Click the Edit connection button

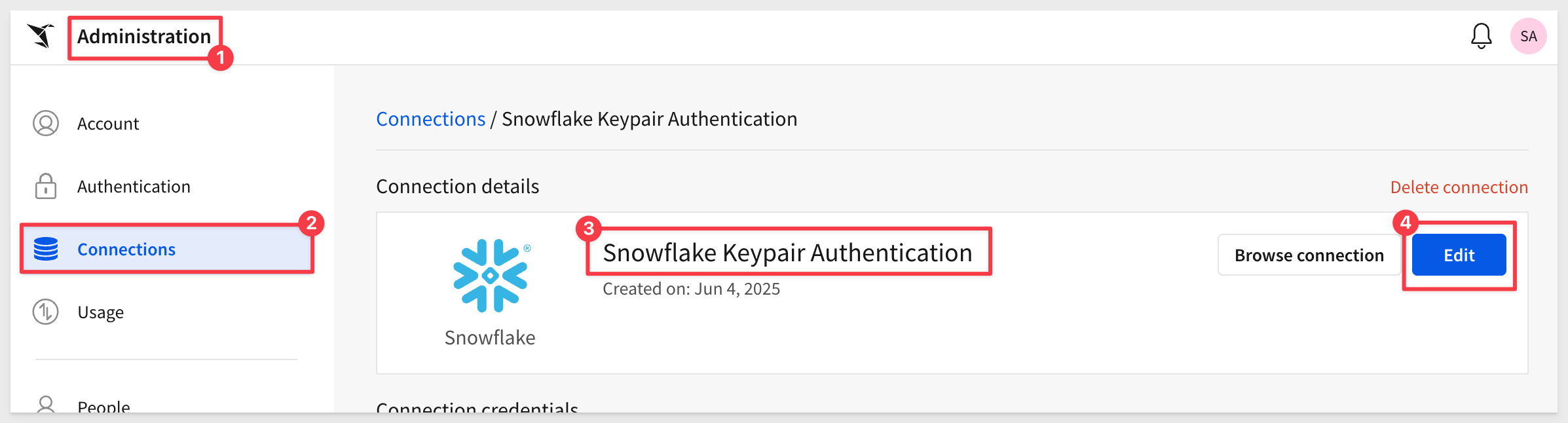point(1459,255)
